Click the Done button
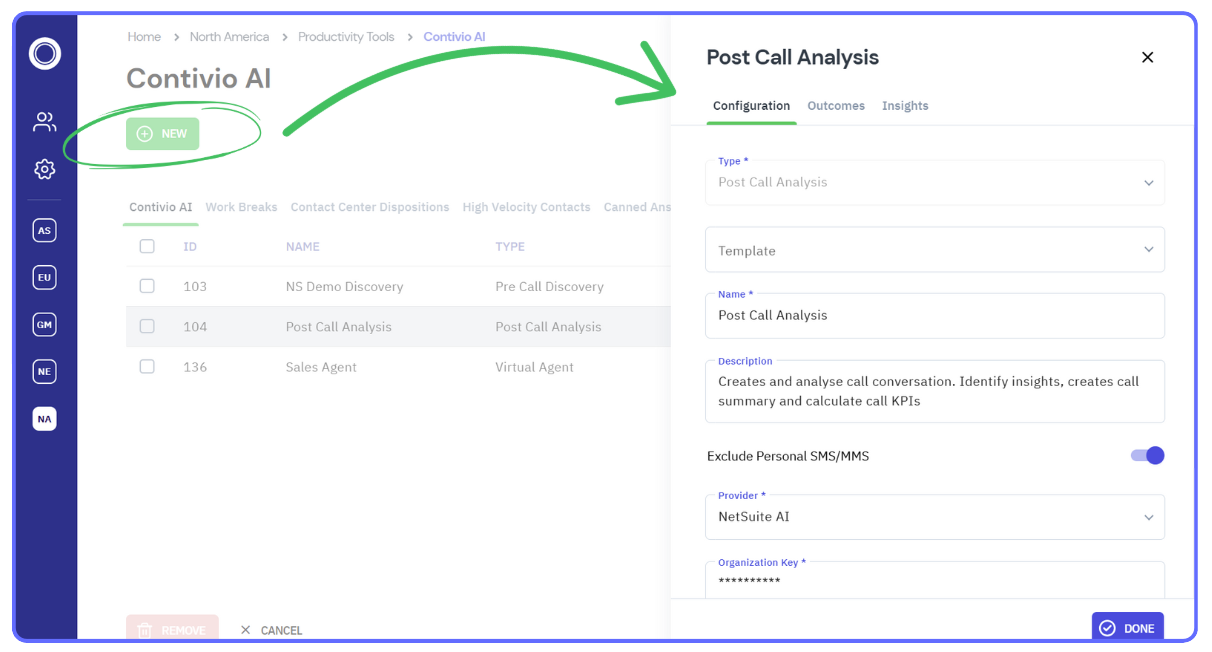Viewport: 1212px width, 652px height. point(1127,628)
